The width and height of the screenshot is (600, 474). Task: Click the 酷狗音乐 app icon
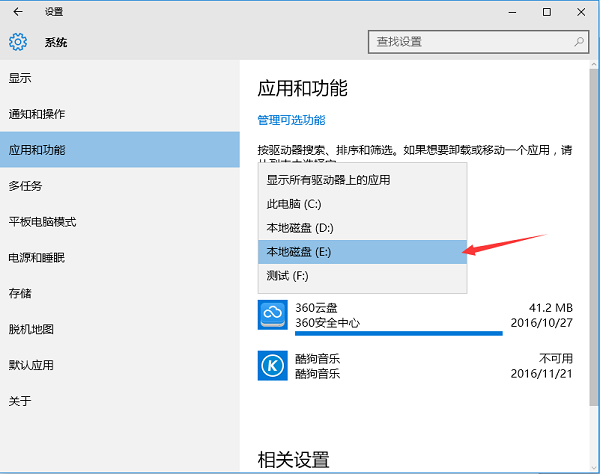[x=273, y=365]
